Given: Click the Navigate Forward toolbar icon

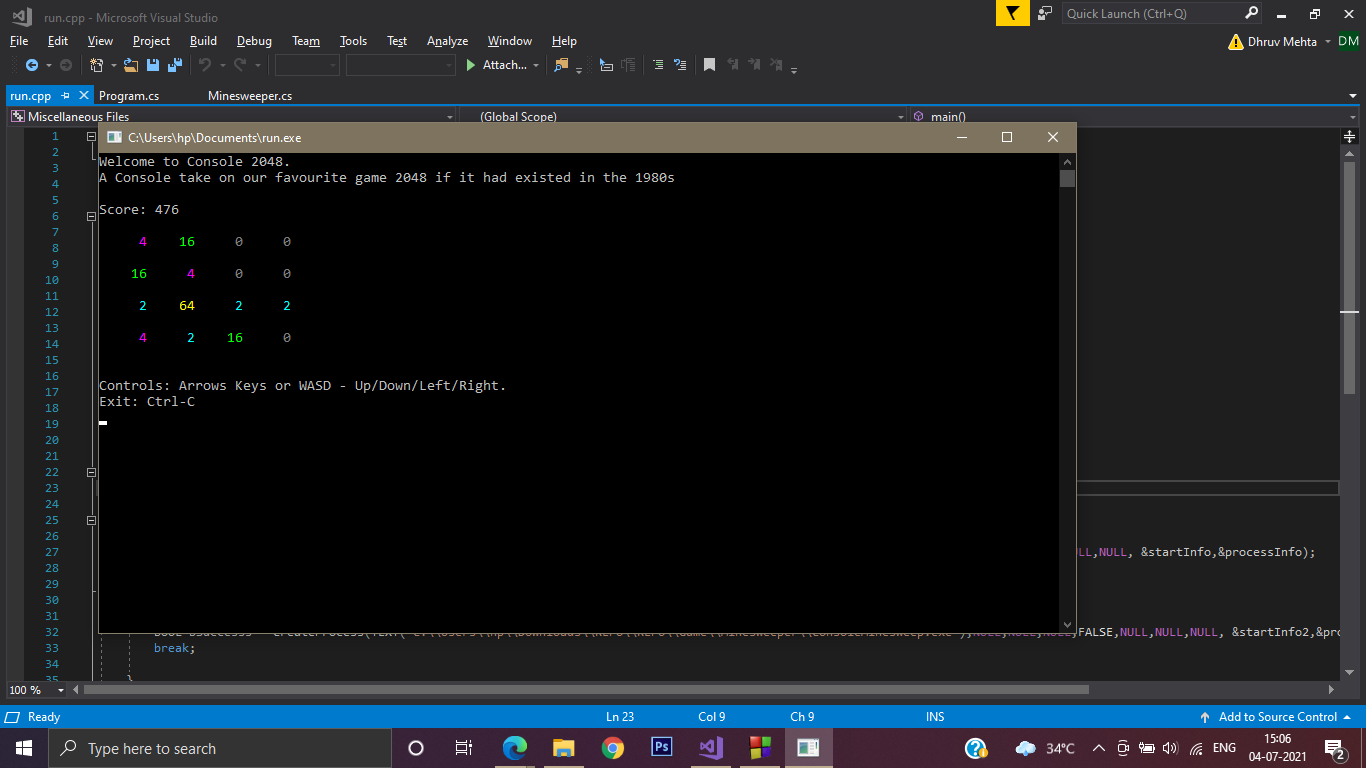Looking at the screenshot, I should pyautogui.click(x=66, y=65).
